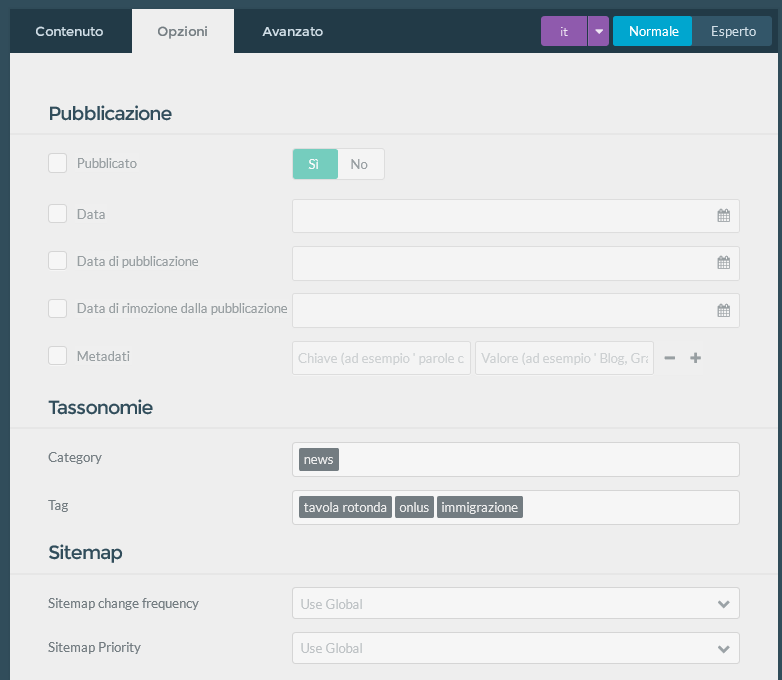Click inside the Category taxonomy field
This screenshot has width=782, height=680.
click(x=516, y=459)
